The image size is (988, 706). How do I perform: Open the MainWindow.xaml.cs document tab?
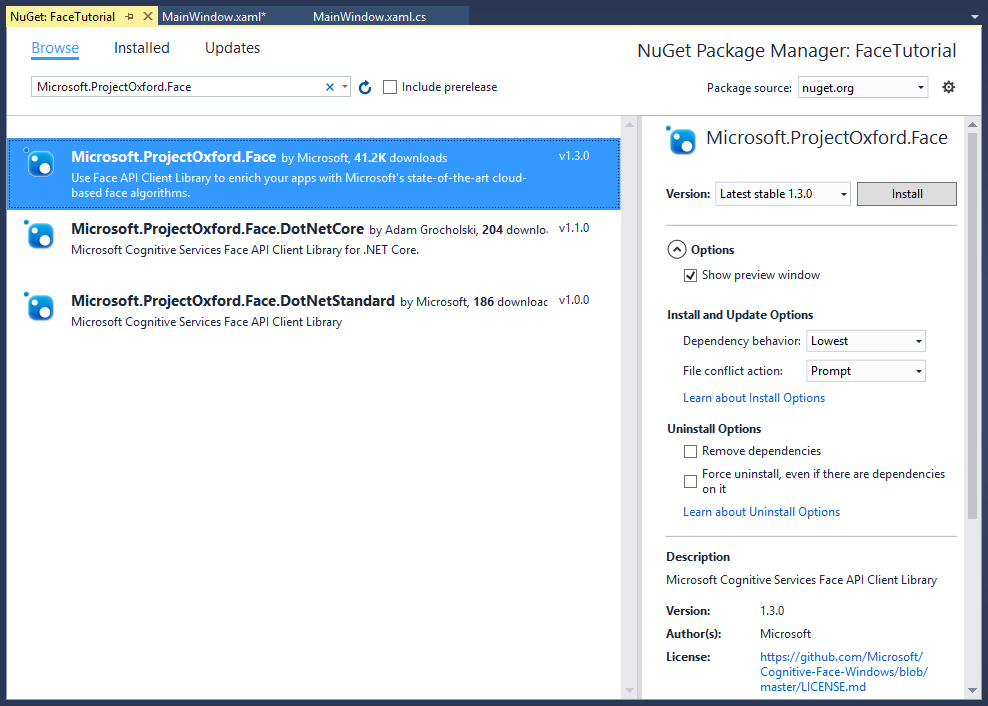coord(369,17)
